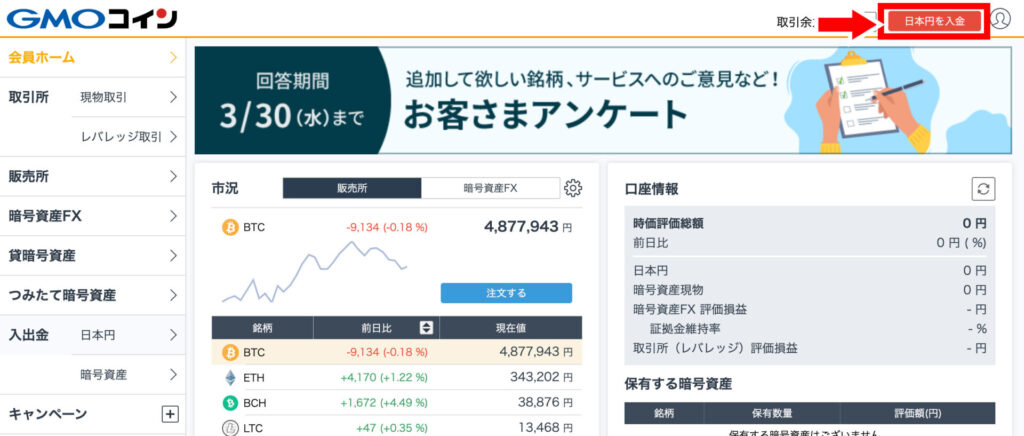The height and width of the screenshot is (436, 1024).
Task: Switch to the 販売所 tab
Action: (x=352, y=188)
